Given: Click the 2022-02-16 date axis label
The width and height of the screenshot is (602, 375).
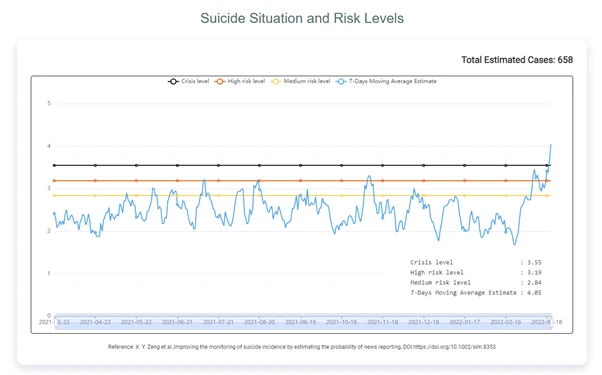Looking at the screenshot, I should (x=506, y=322).
